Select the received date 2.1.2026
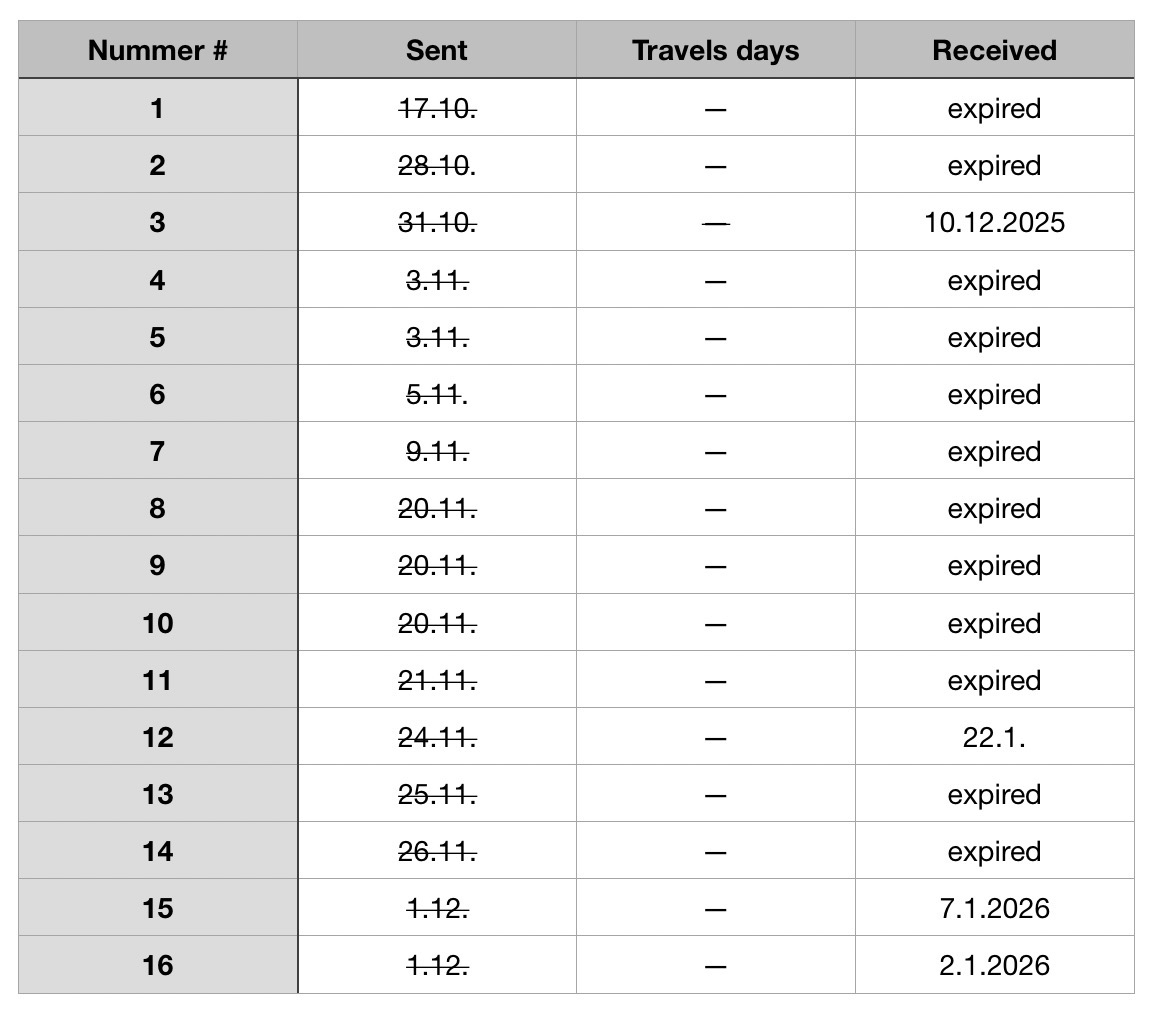The height and width of the screenshot is (1012, 1165). [x=994, y=965]
